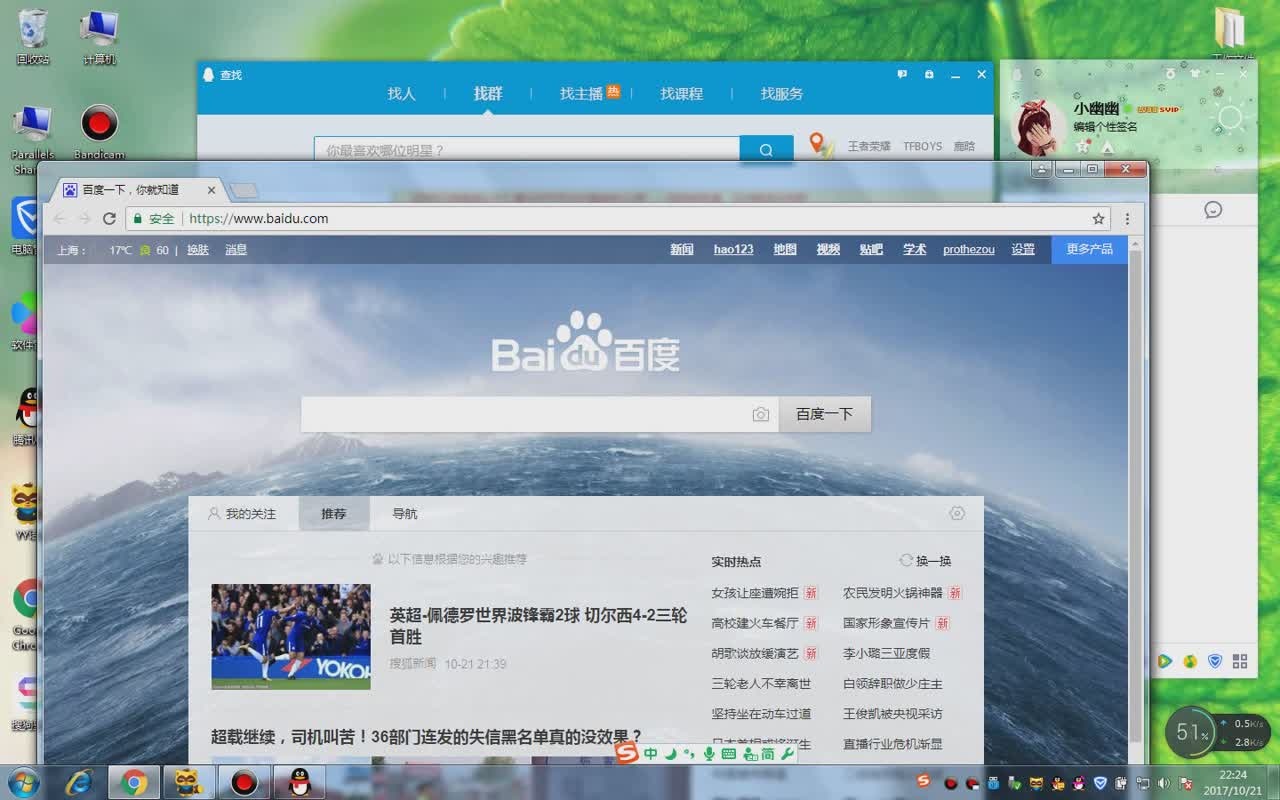
Task: Open the Chelsea football news thumbnail
Action: [x=291, y=636]
